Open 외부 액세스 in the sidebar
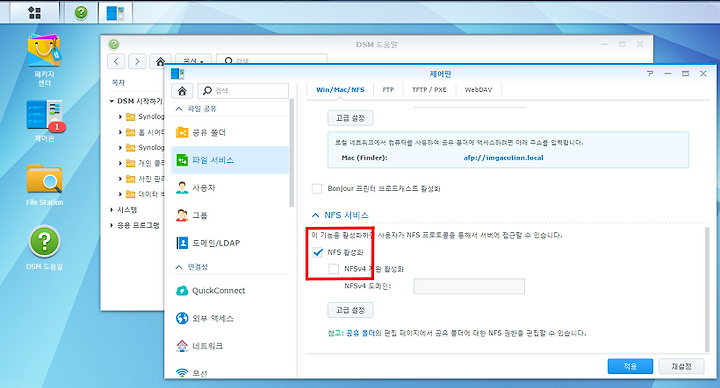720x388 pixels. [230, 318]
